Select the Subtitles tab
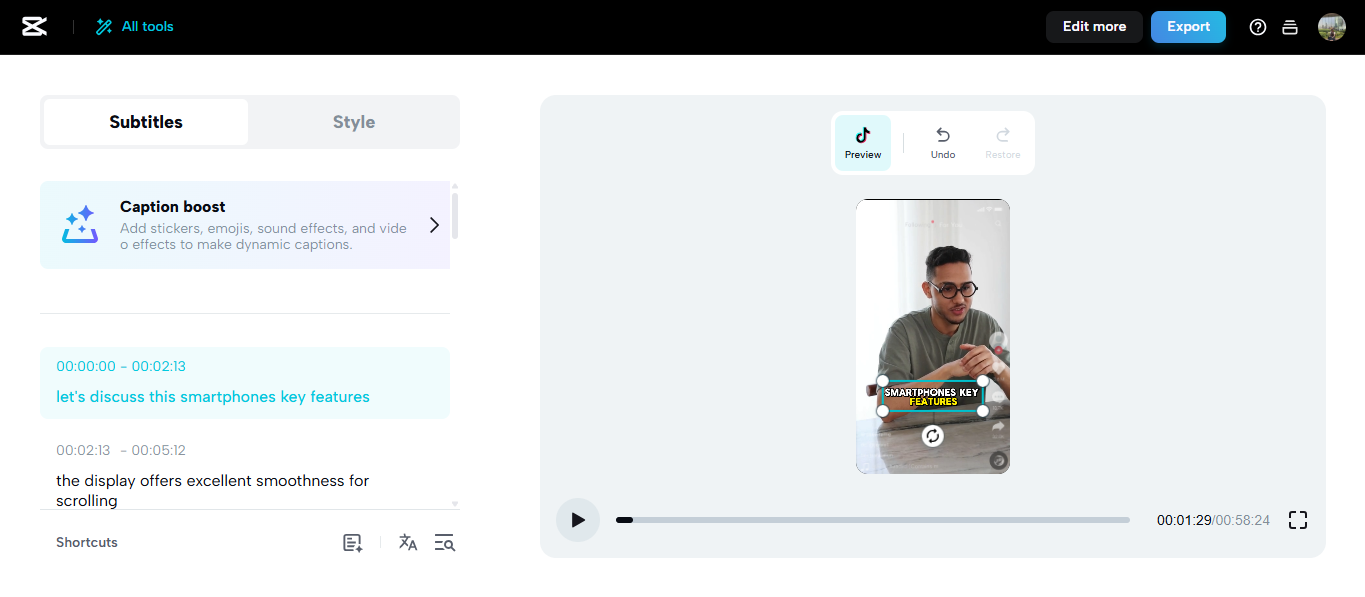 (144, 121)
